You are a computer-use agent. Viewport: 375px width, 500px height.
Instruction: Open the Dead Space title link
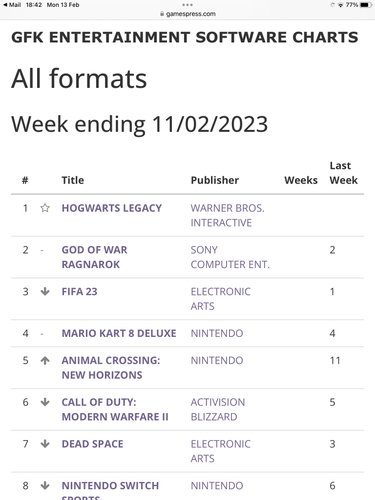(x=92, y=444)
